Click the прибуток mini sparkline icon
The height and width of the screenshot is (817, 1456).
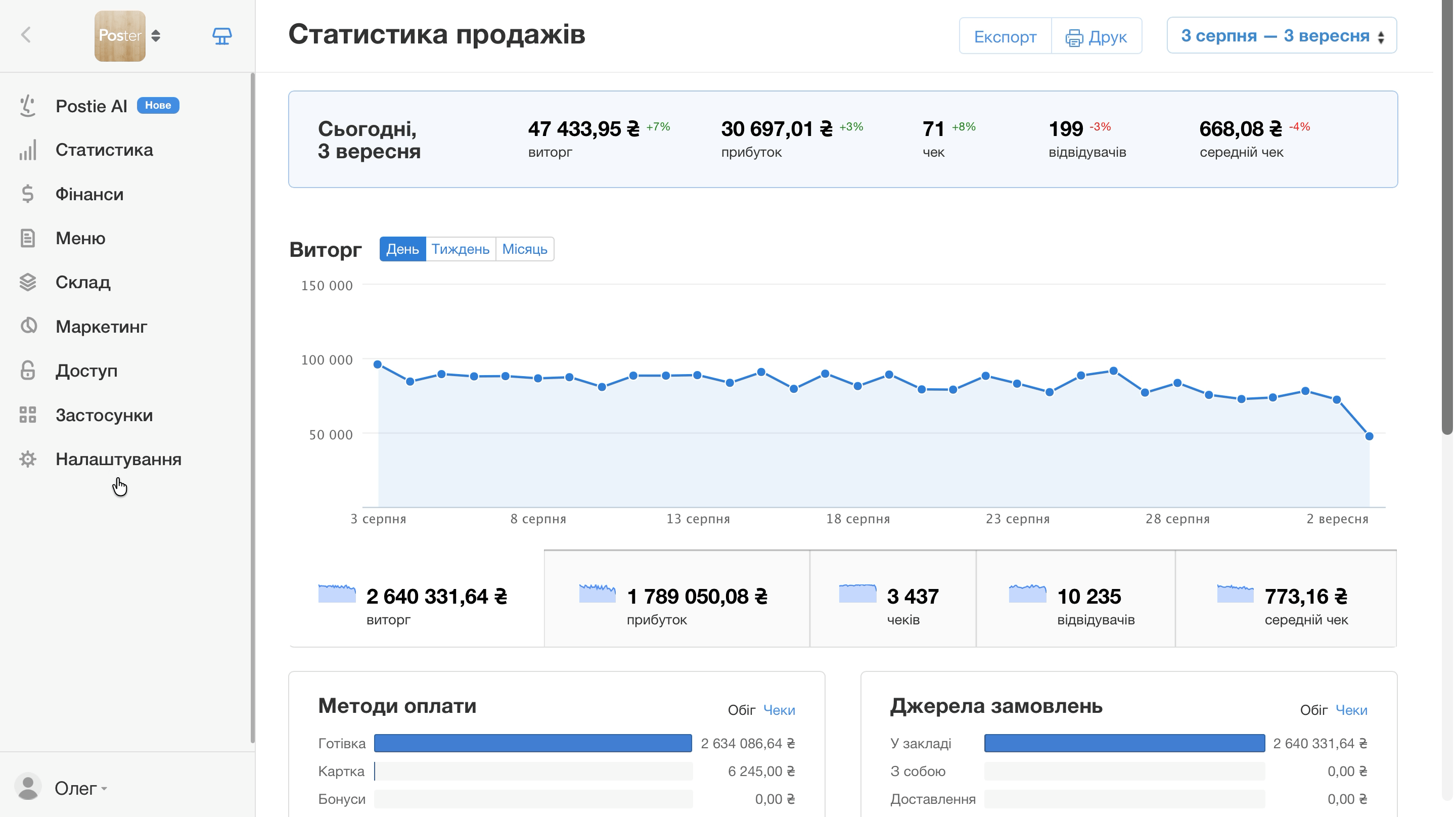(x=598, y=593)
